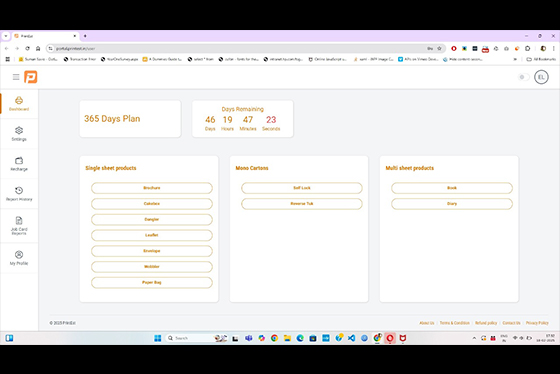Open the Windows widgets panel
560x374 pixels.
point(9,338)
